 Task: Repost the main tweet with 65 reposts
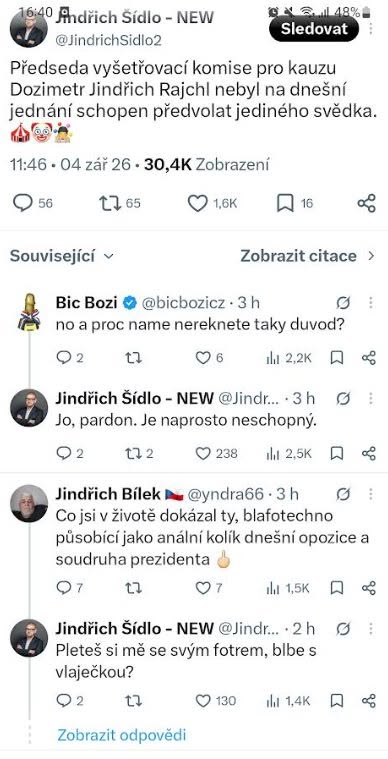coord(108,203)
